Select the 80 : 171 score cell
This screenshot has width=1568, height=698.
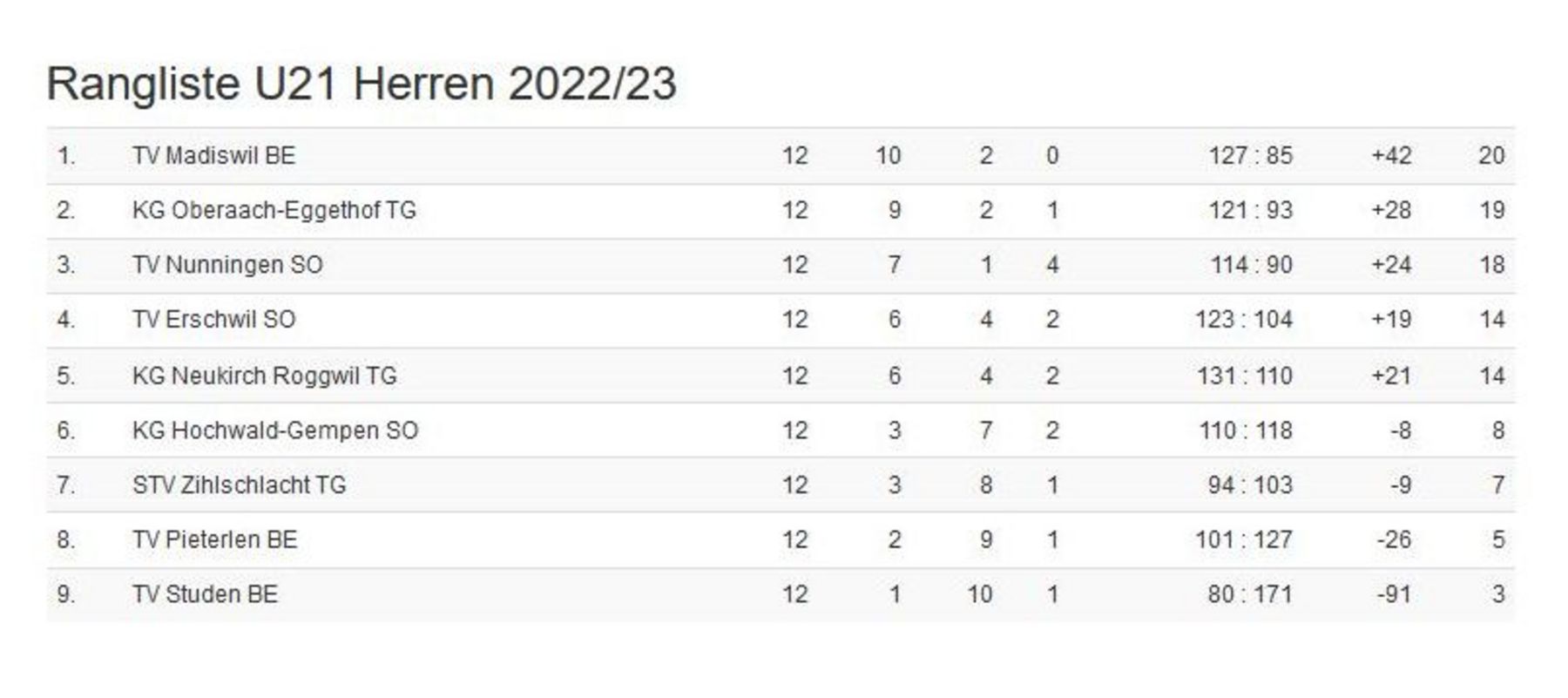[x=1250, y=594]
